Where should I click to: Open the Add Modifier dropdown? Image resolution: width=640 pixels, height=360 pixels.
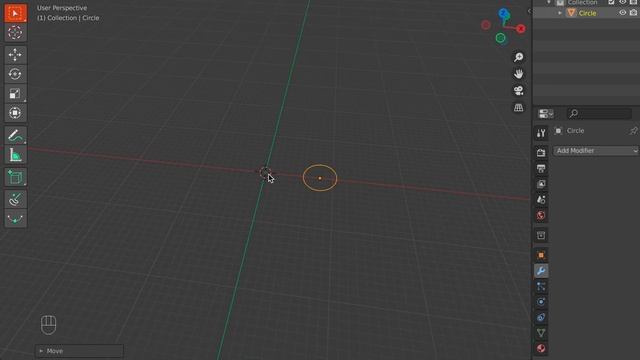coord(596,151)
